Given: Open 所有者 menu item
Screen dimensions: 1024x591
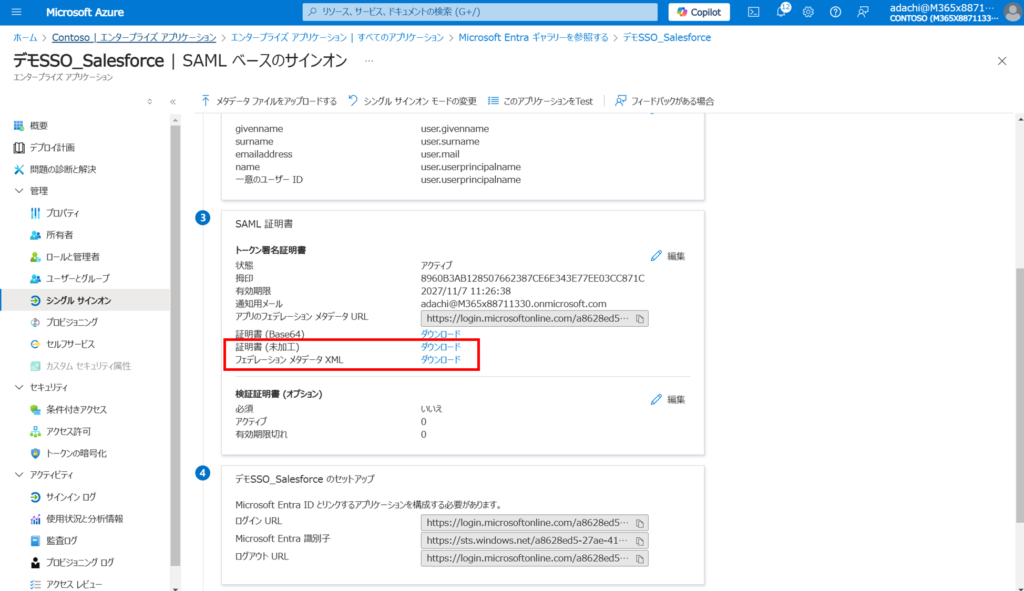Looking at the screenshot, I should click(x=59, y=234).
